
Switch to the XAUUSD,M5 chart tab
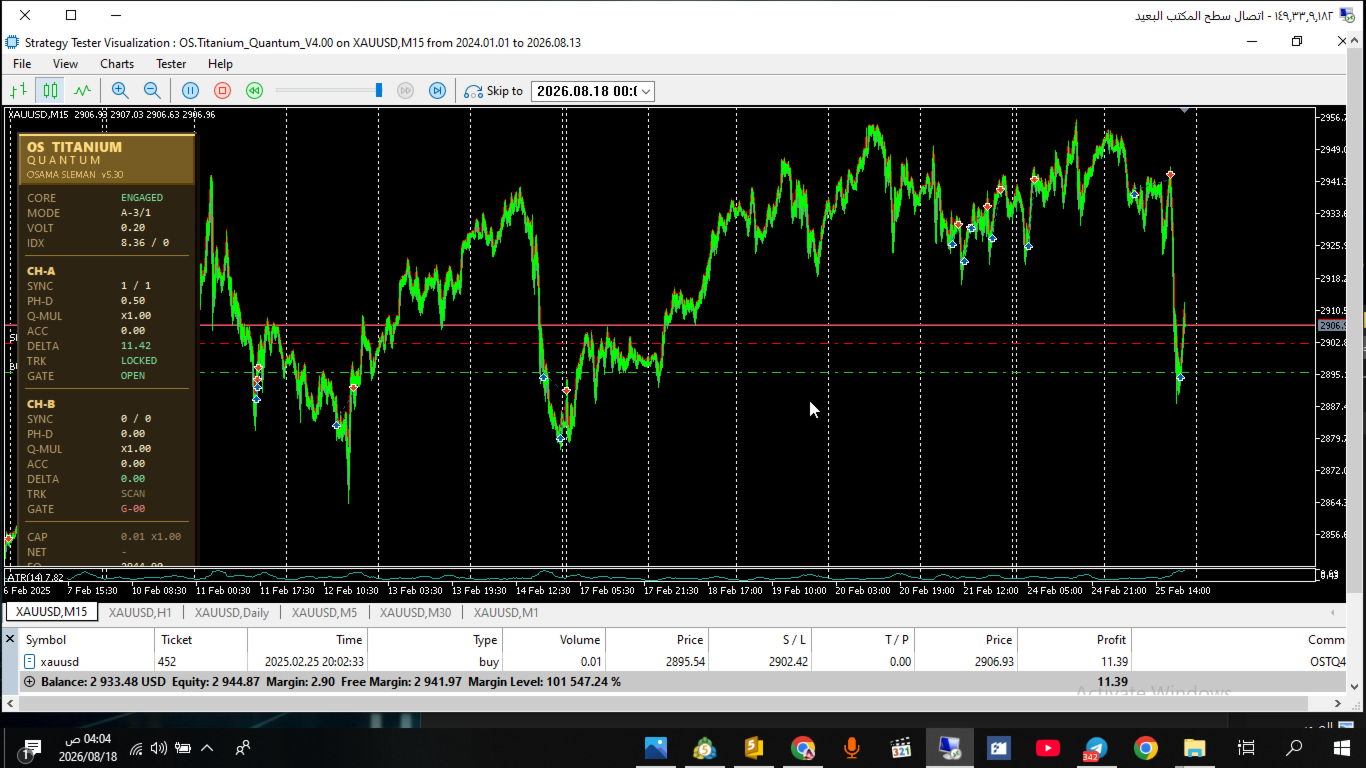[324, 613]
